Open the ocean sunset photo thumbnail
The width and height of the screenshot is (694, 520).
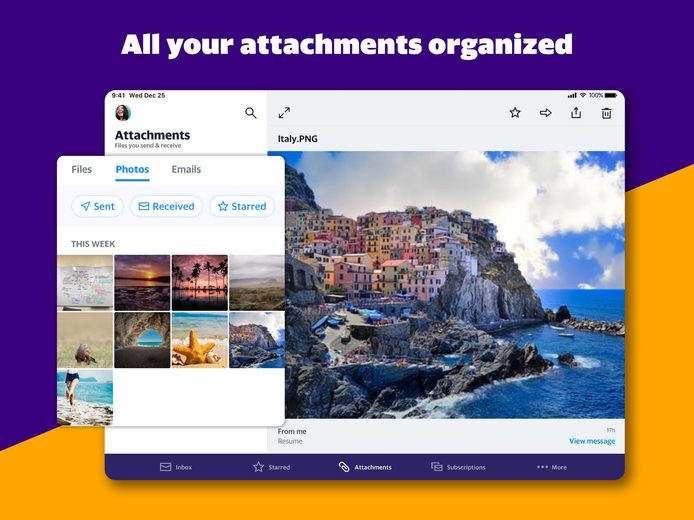coord(142,282)
